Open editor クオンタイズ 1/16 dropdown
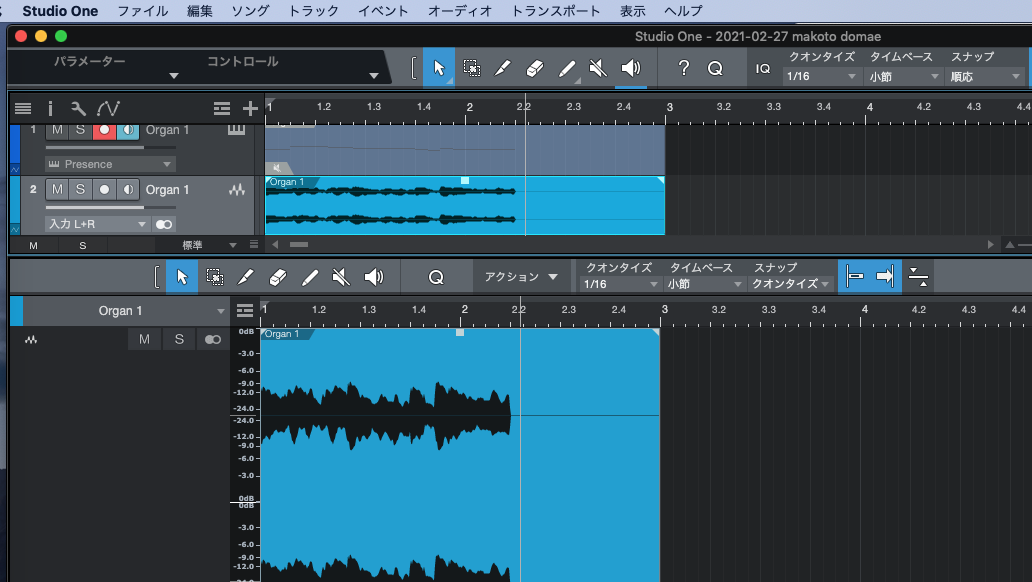1032x582 pixels. (621, 284)
